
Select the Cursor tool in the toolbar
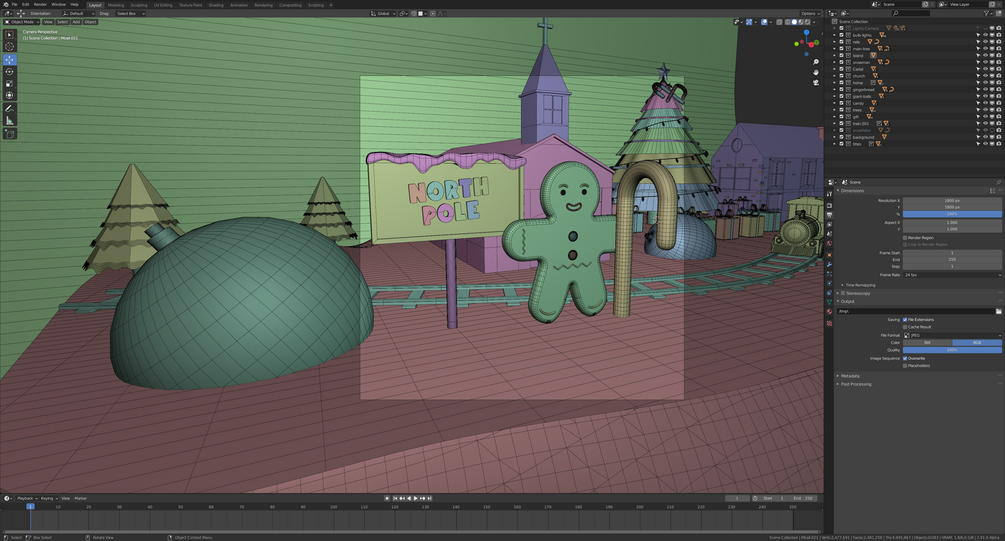coord(10,46)
